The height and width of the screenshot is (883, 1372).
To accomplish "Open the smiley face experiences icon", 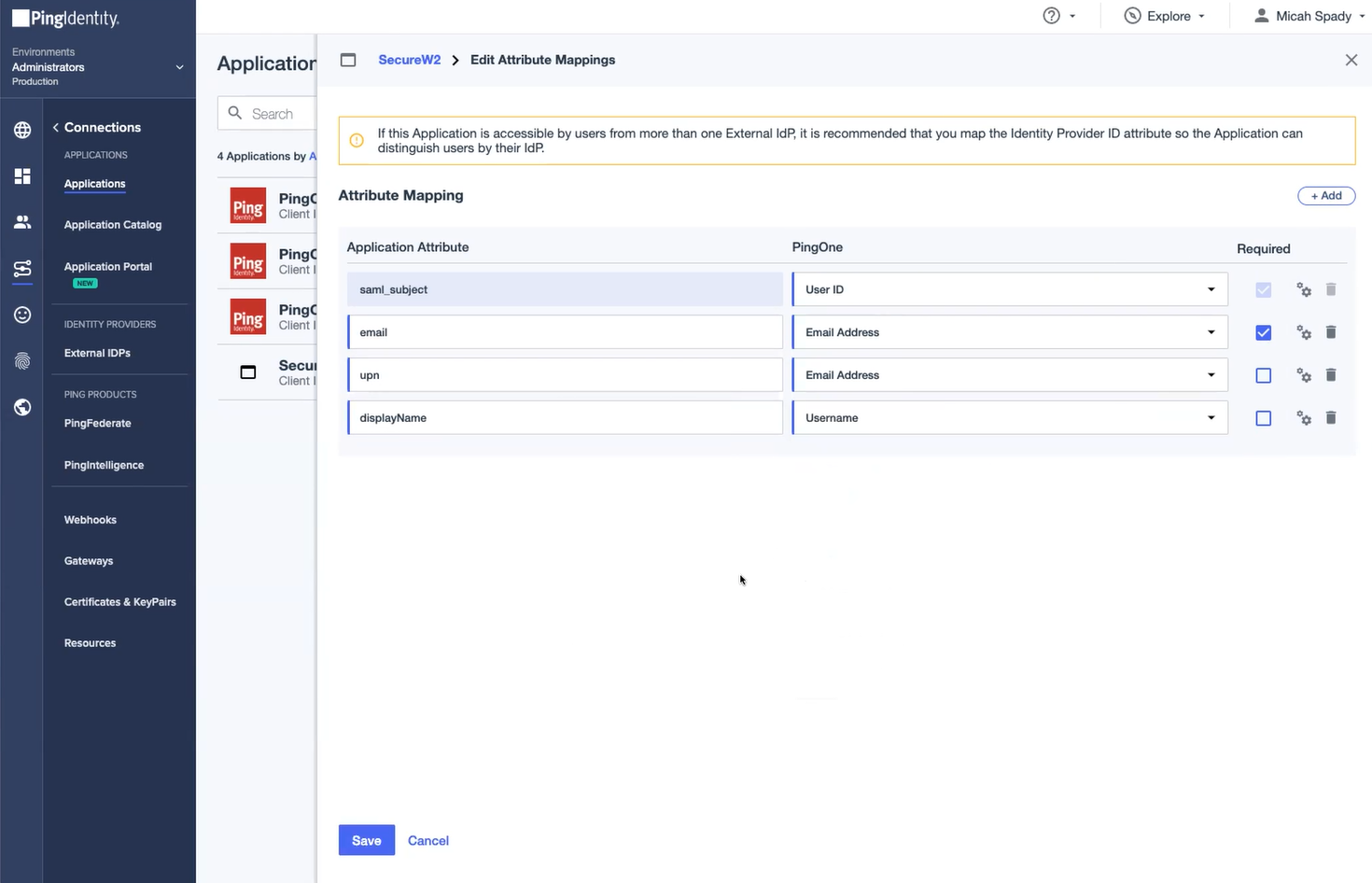I will point(22,315).
